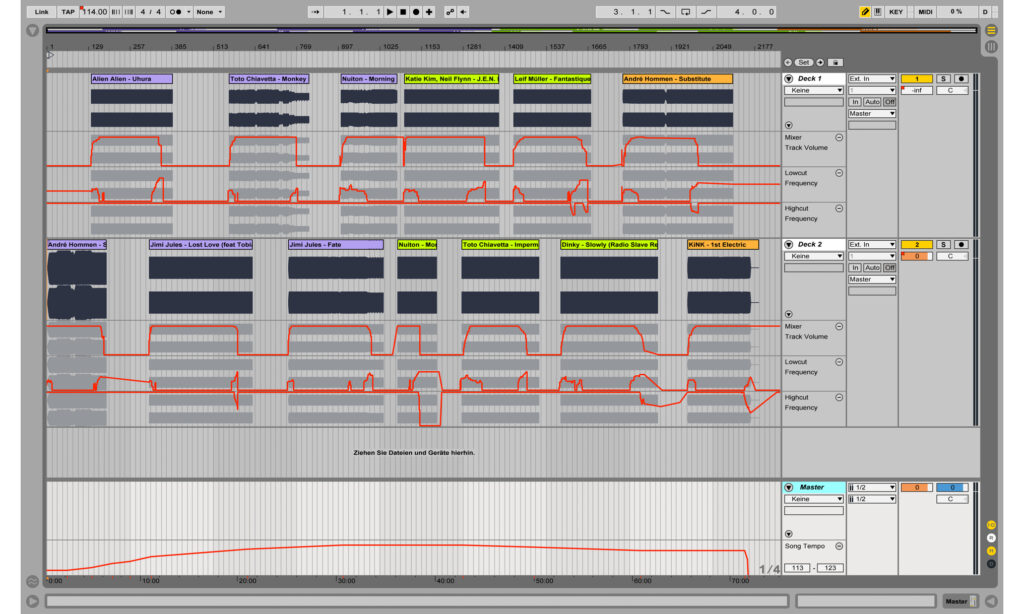Open Deck 1 Ext. In input dropdown
The width and height of the screenshot is (1024, 614).
point(872,78)
